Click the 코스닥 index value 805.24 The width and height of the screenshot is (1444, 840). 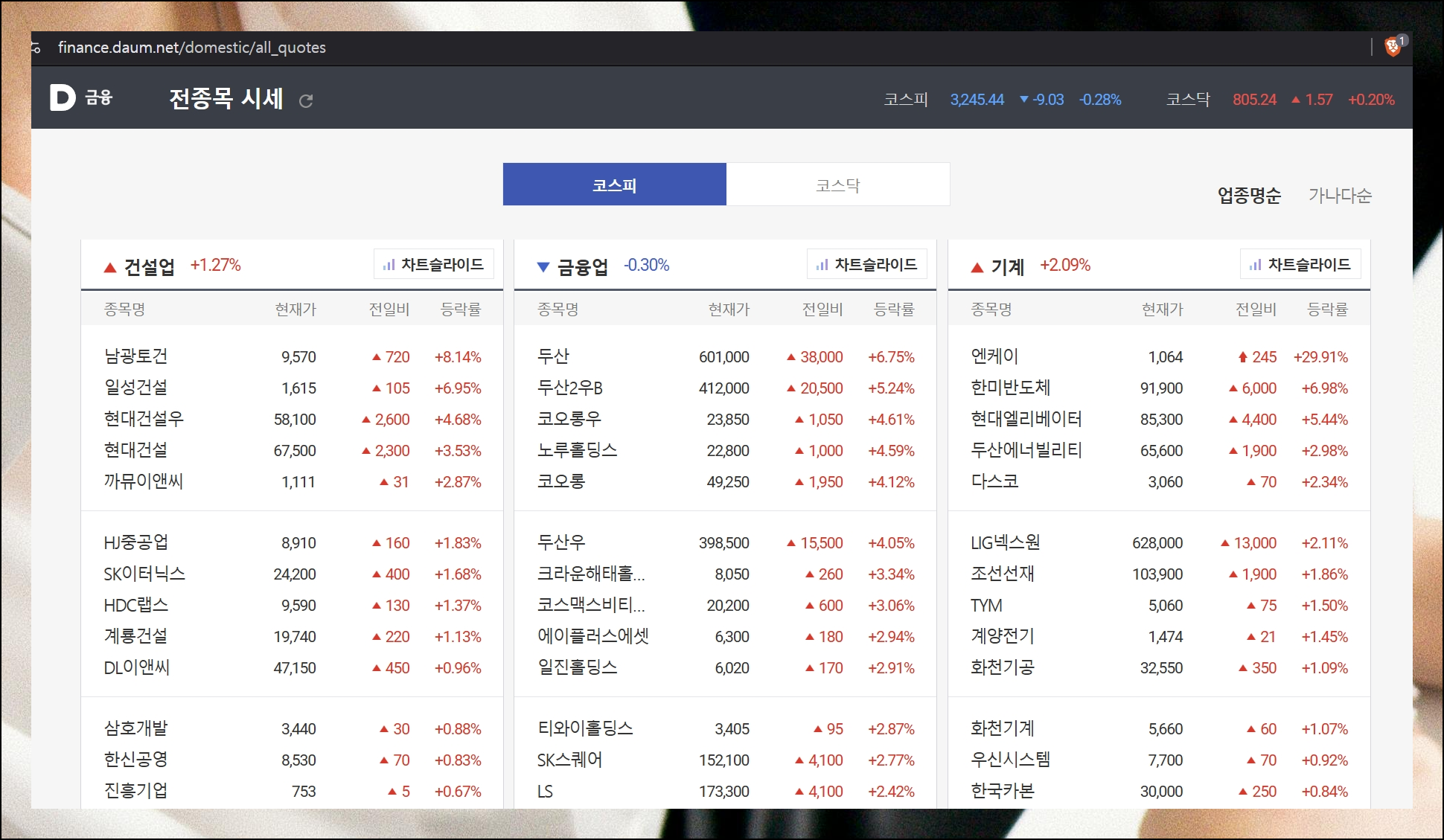pyautogui.click(x=1254, y=100)
